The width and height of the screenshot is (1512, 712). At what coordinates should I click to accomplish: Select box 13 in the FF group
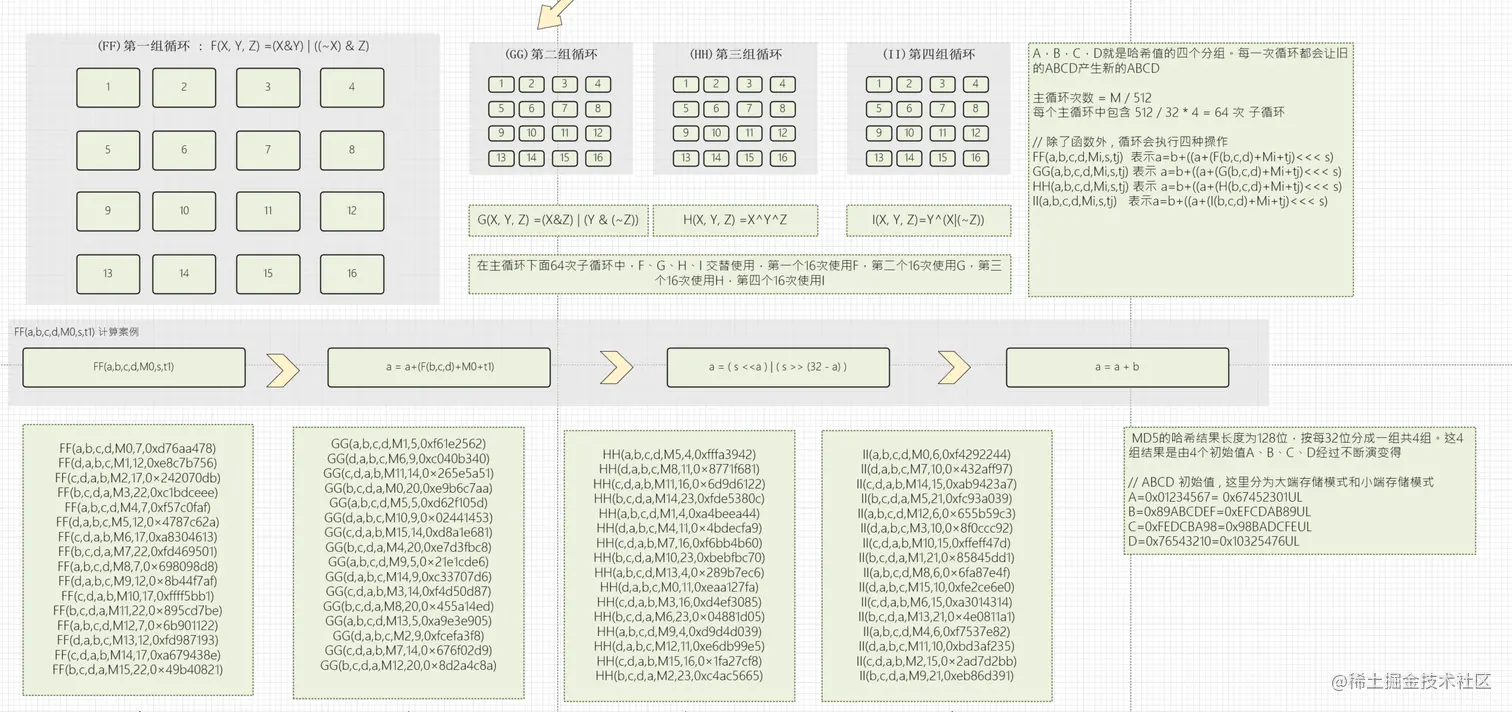pyautogui.click(x=108, y=274)
